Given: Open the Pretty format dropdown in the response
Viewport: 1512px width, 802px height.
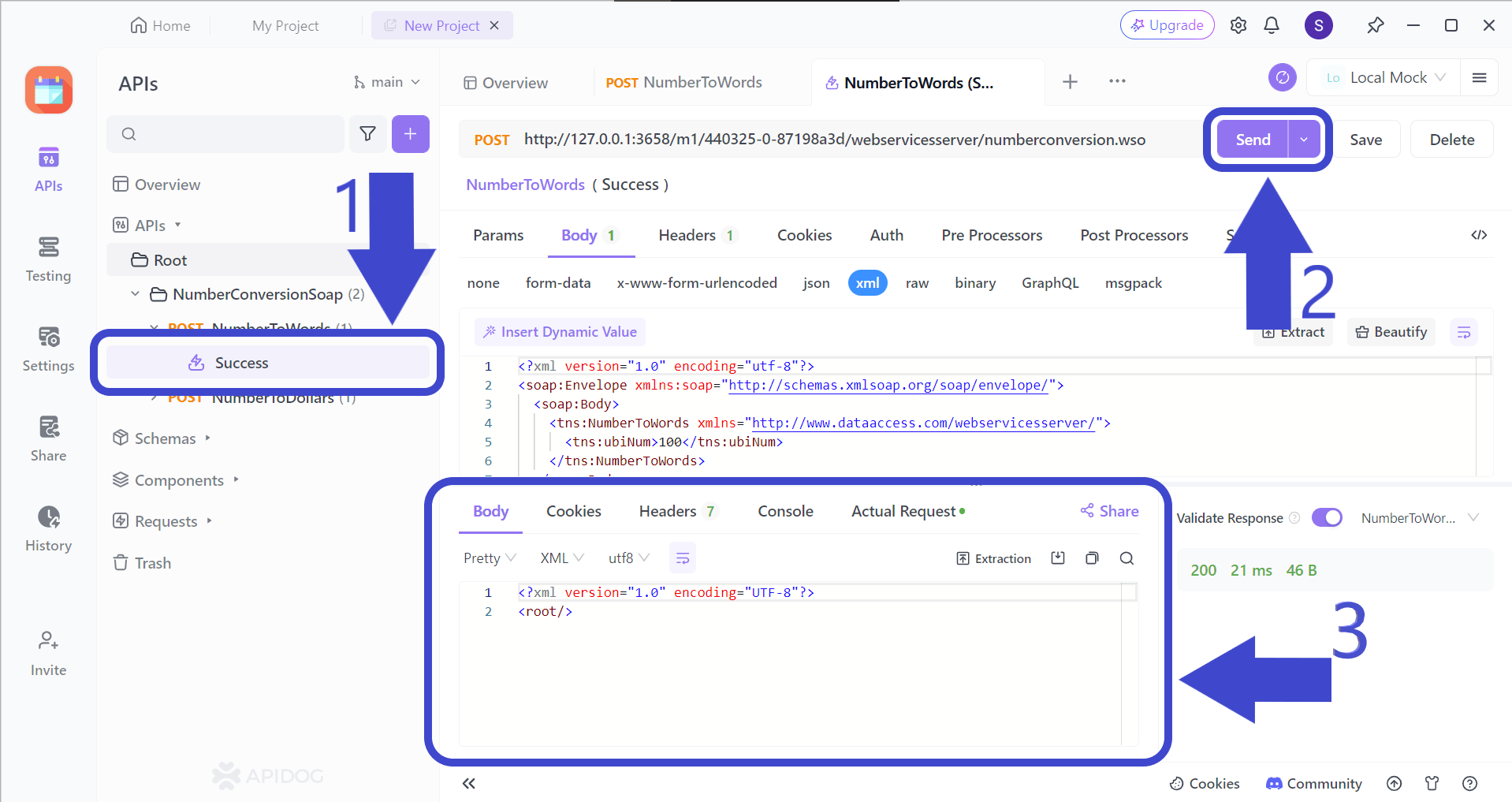Looking at the screenshot, I should 489,558.
